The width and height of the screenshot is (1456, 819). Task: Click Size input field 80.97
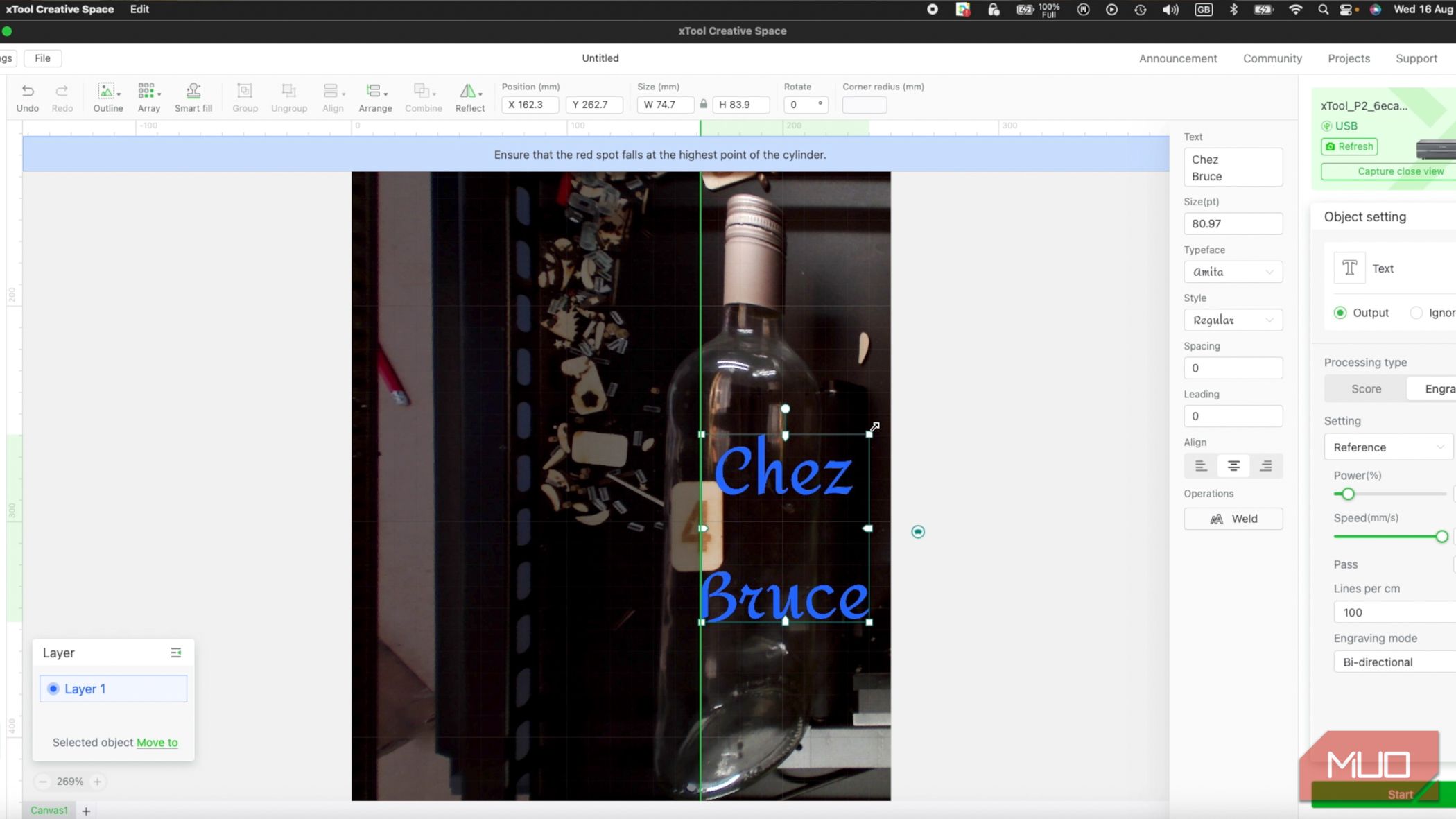click(1233, 223)
